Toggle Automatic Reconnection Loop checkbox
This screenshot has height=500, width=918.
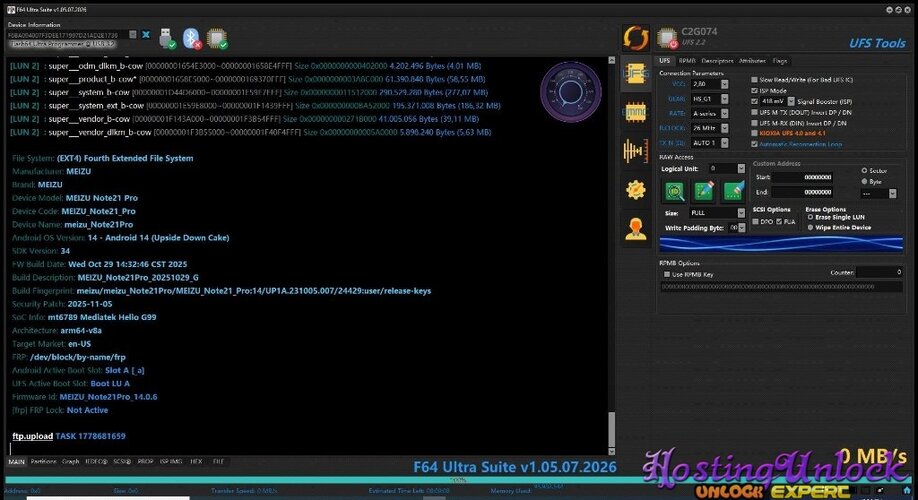[755, 144]
